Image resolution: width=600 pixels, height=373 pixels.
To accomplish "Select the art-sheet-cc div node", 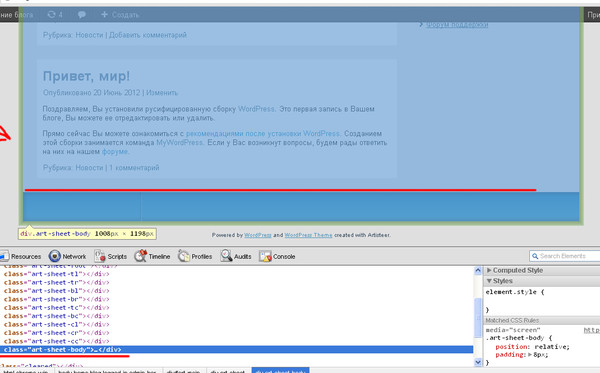I will point(57,341).
